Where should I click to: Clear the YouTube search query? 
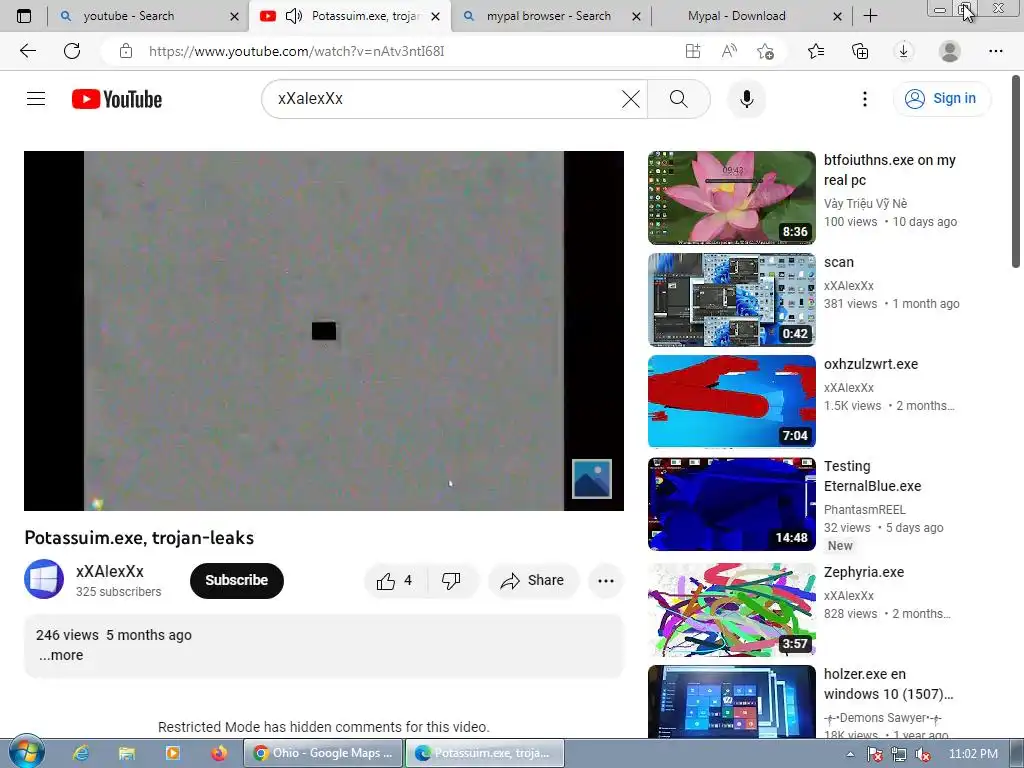[631, 99]
